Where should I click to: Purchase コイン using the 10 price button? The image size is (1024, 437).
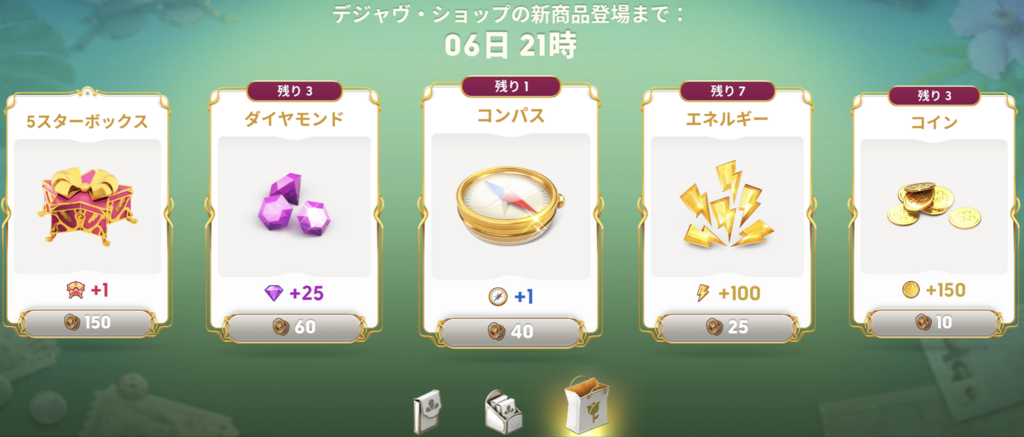pyautogui.click(x=932, y=322)
